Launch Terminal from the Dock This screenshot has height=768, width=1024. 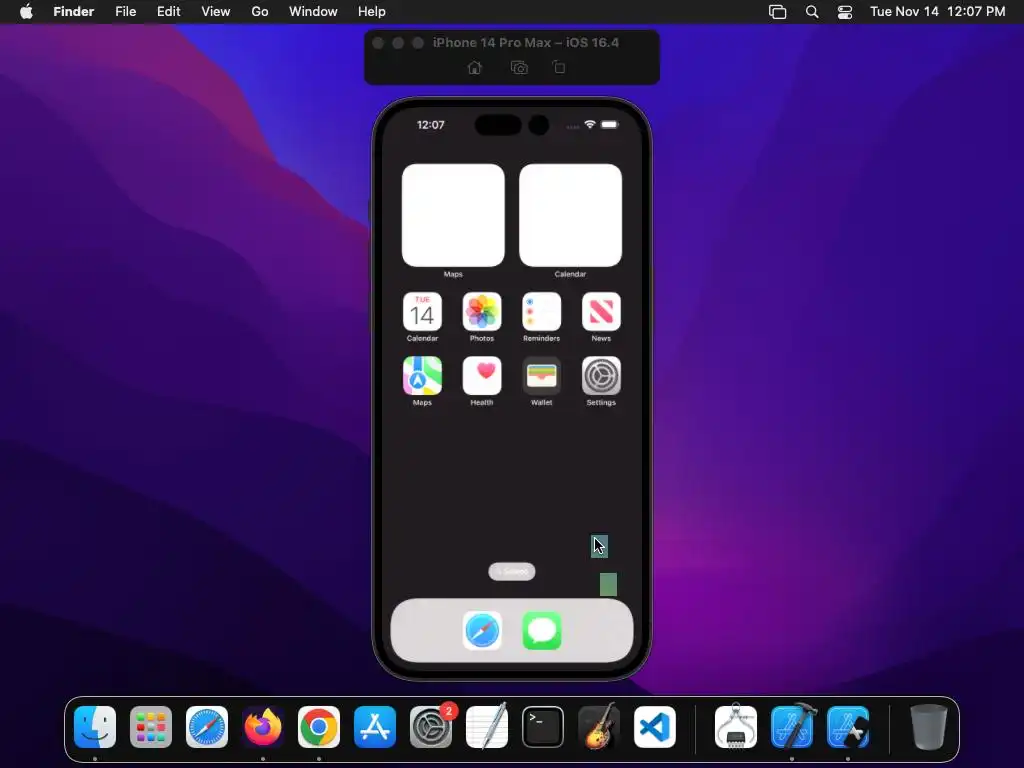543,727
